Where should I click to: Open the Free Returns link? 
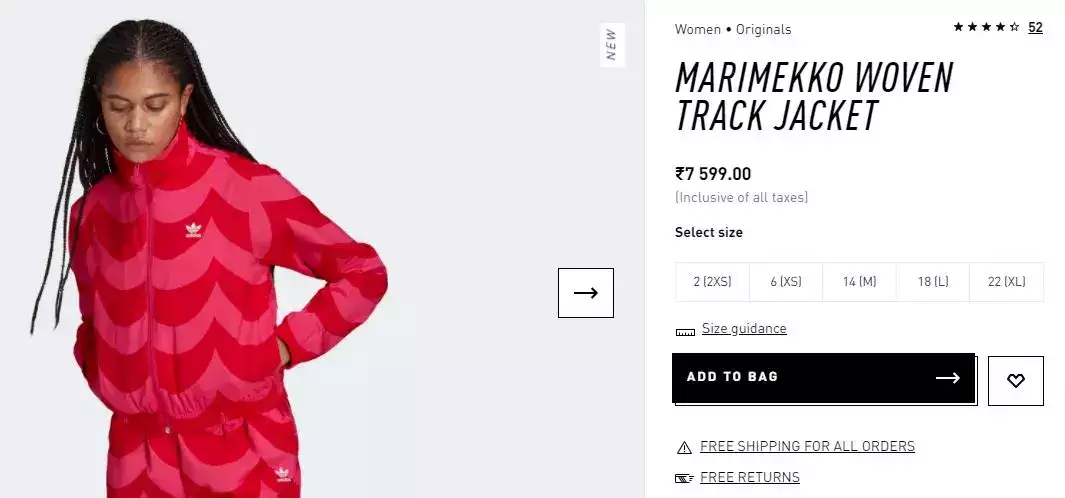(x=750, y=478)
